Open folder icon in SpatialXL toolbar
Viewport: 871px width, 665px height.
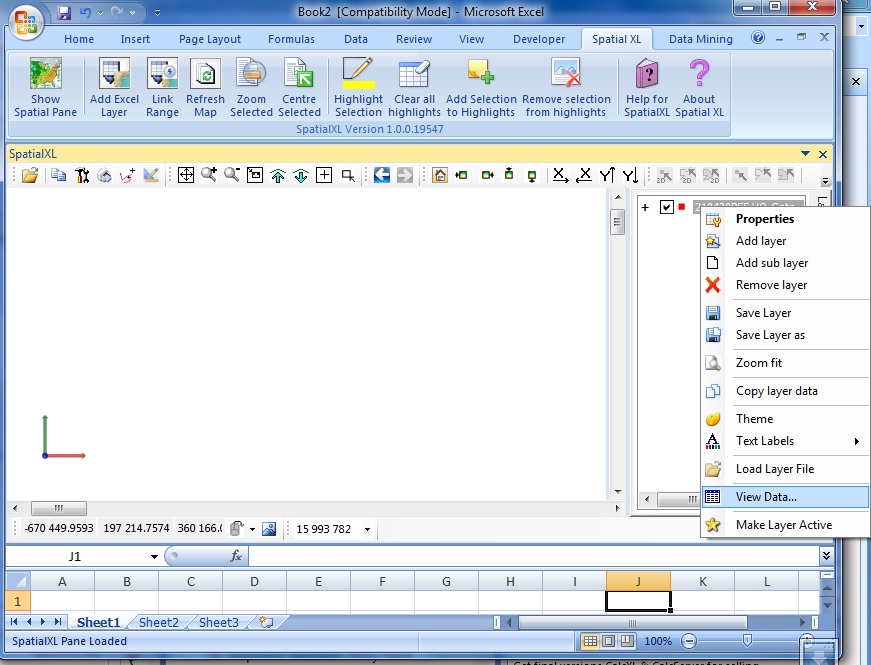point(30,175)
